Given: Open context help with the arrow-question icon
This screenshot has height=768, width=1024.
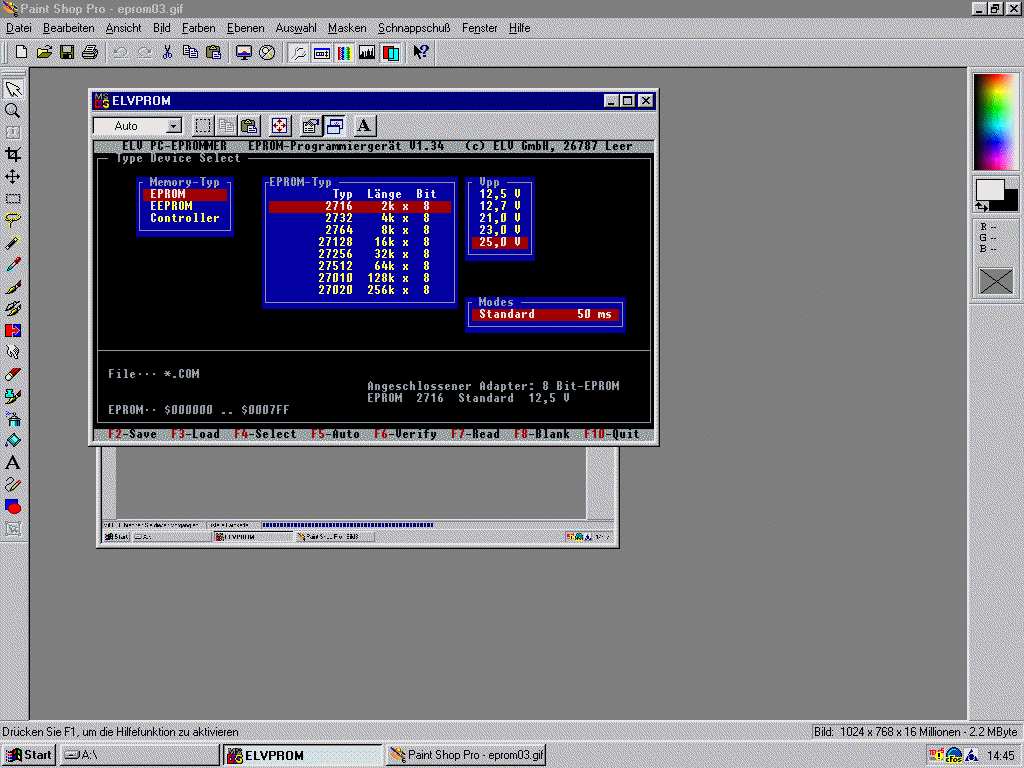Looking at the screenshot, I should click(421, 52).
